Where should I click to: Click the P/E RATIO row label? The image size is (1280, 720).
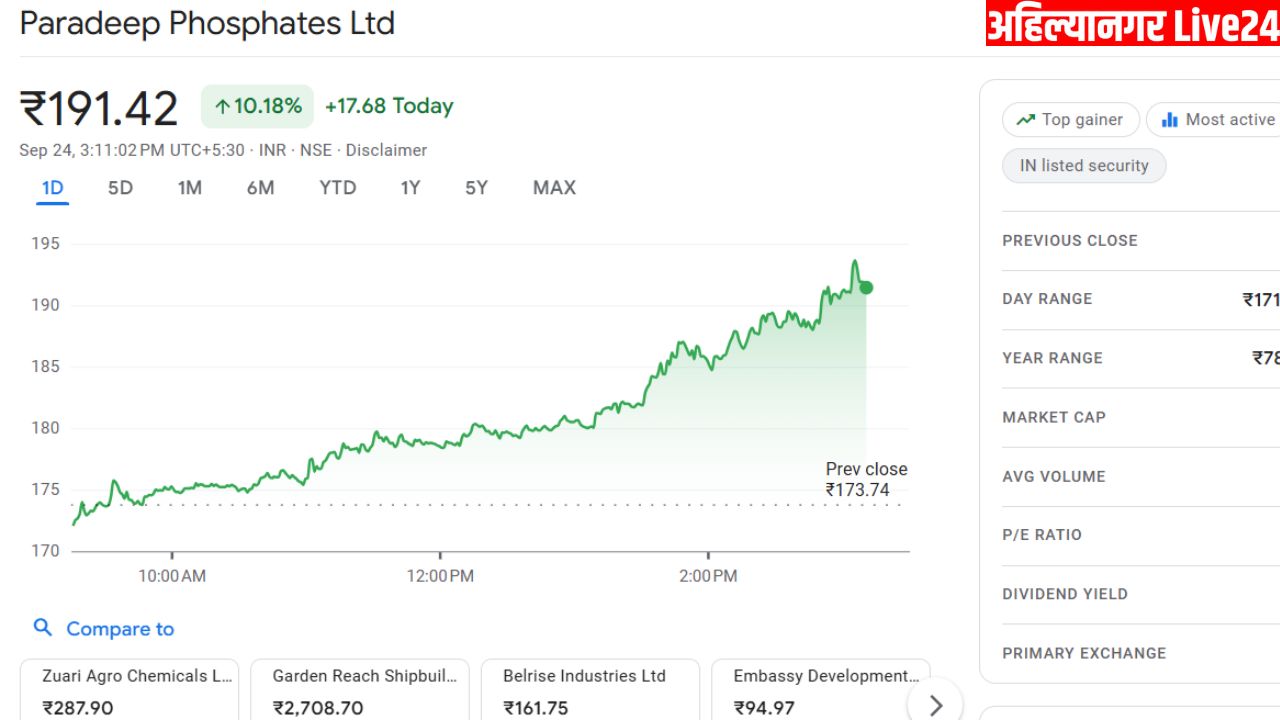(x=1042, y=535)
